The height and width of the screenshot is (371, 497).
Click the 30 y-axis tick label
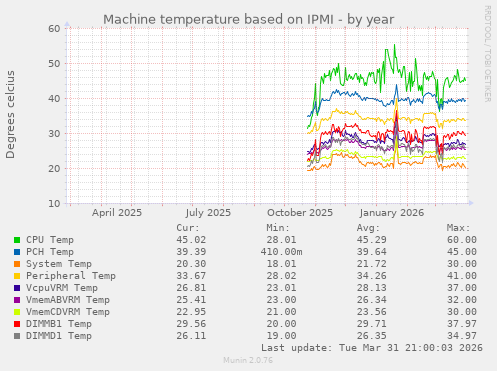(54, 134)
